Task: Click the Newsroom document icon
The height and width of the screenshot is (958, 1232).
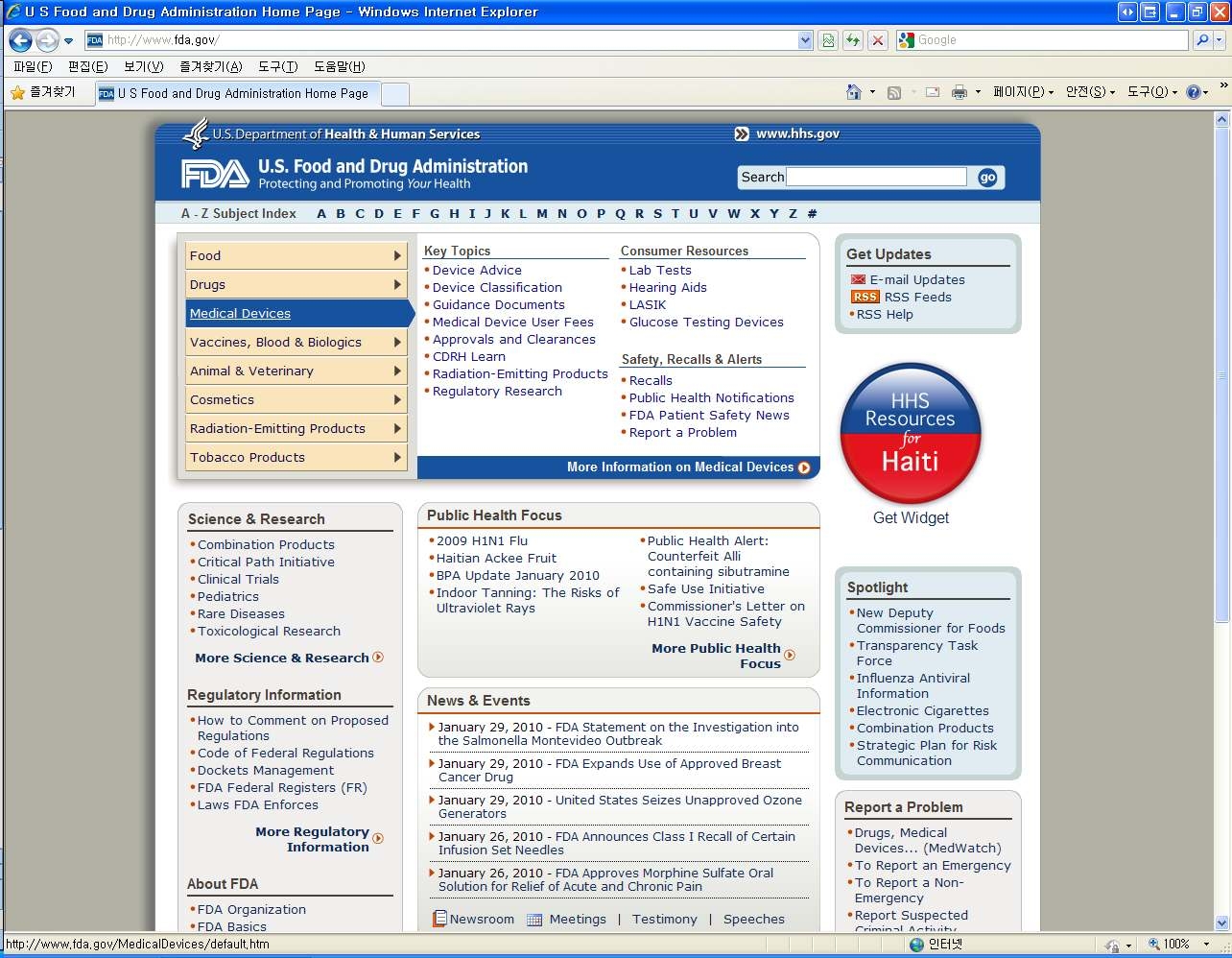Action: click(x=440, y=919)
